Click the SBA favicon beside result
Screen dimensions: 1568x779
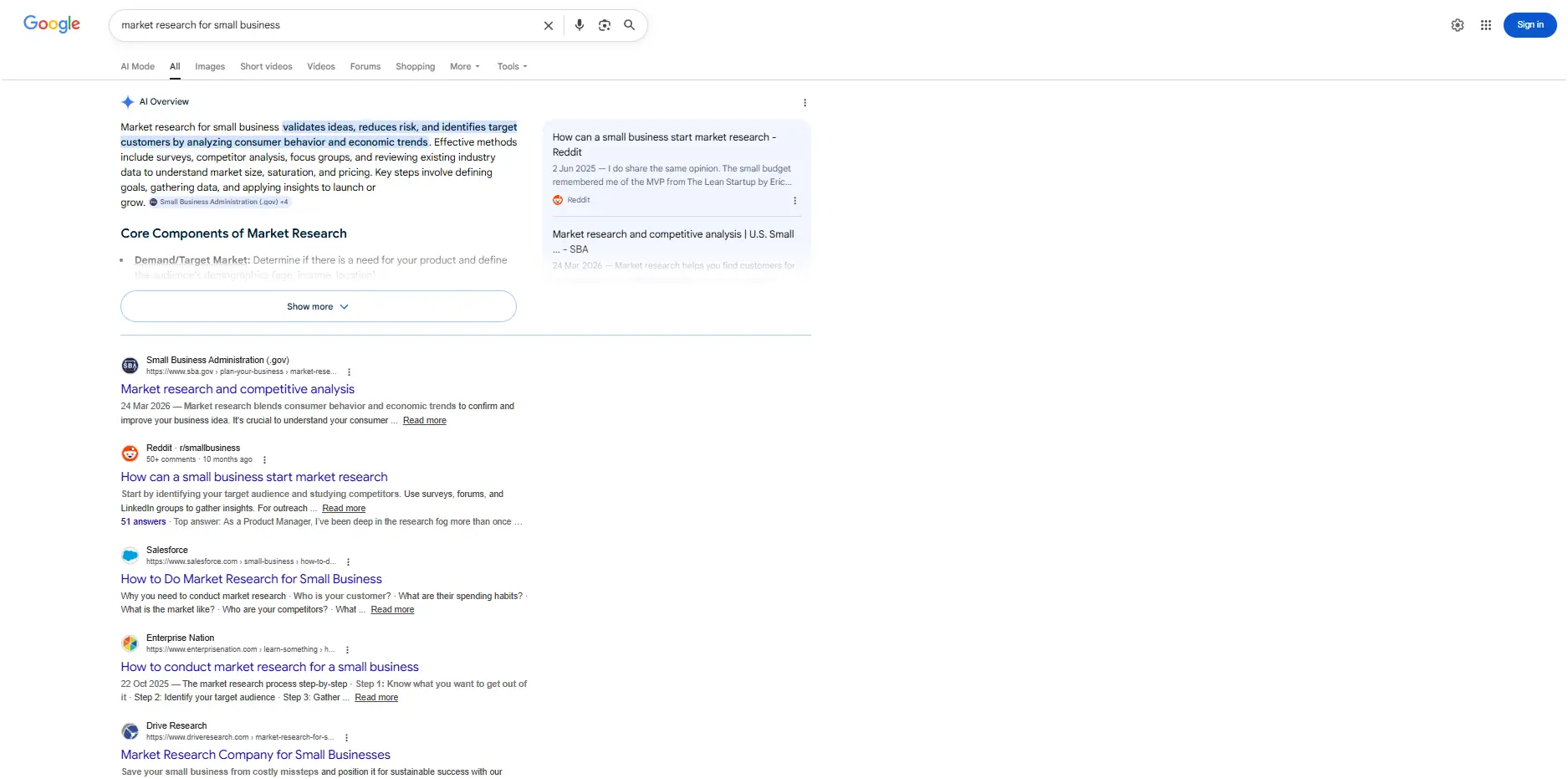pos(130,366)
